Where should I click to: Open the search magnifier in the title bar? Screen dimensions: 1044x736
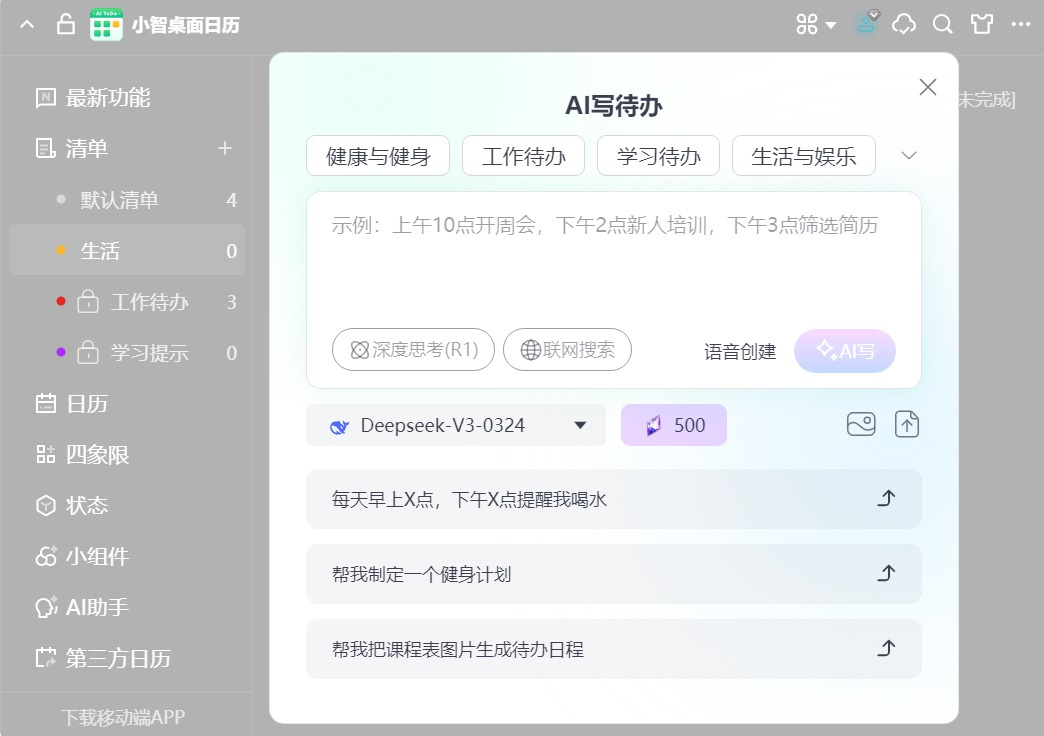tap(941, 24)
